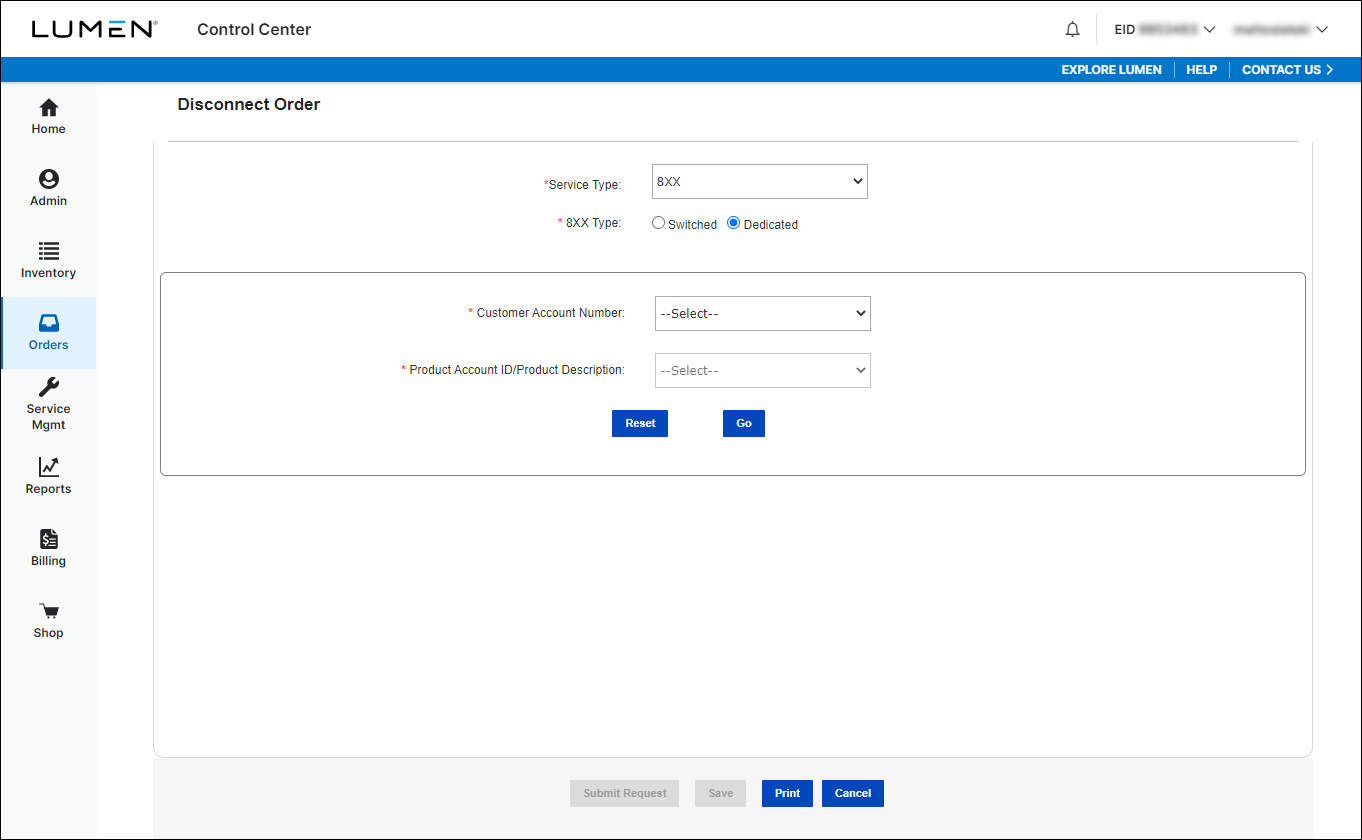Image resolution: width=1362 pixels, height=840 pixels.
Task: Select the Switched radio button
Action: tap(658, 223)
